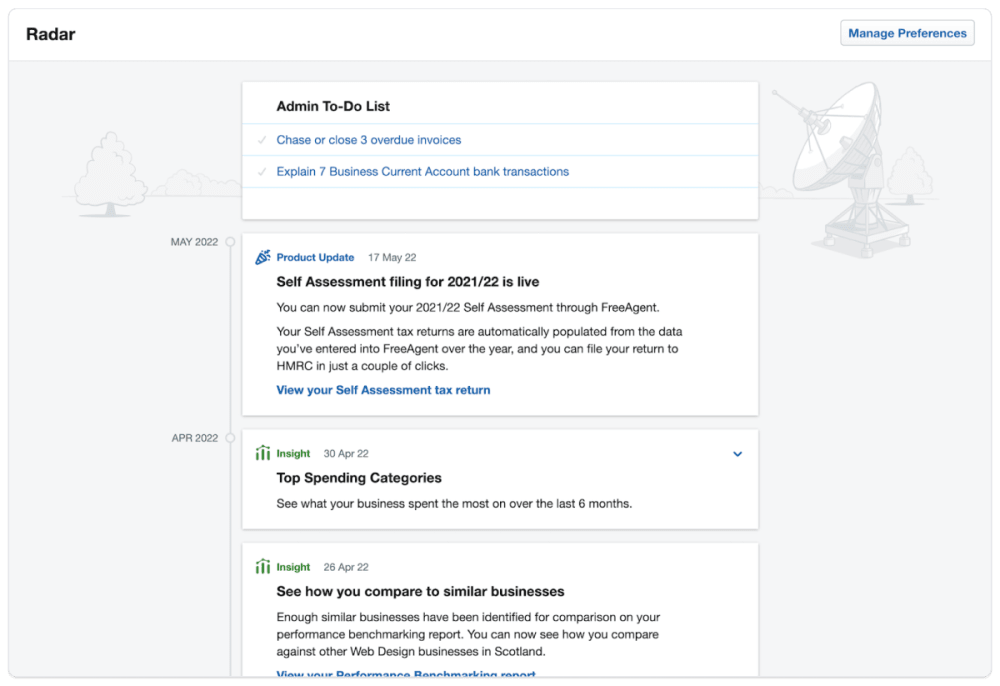Open Manage Preferences
Screen dimensions: 1000x686
[907, 33]
